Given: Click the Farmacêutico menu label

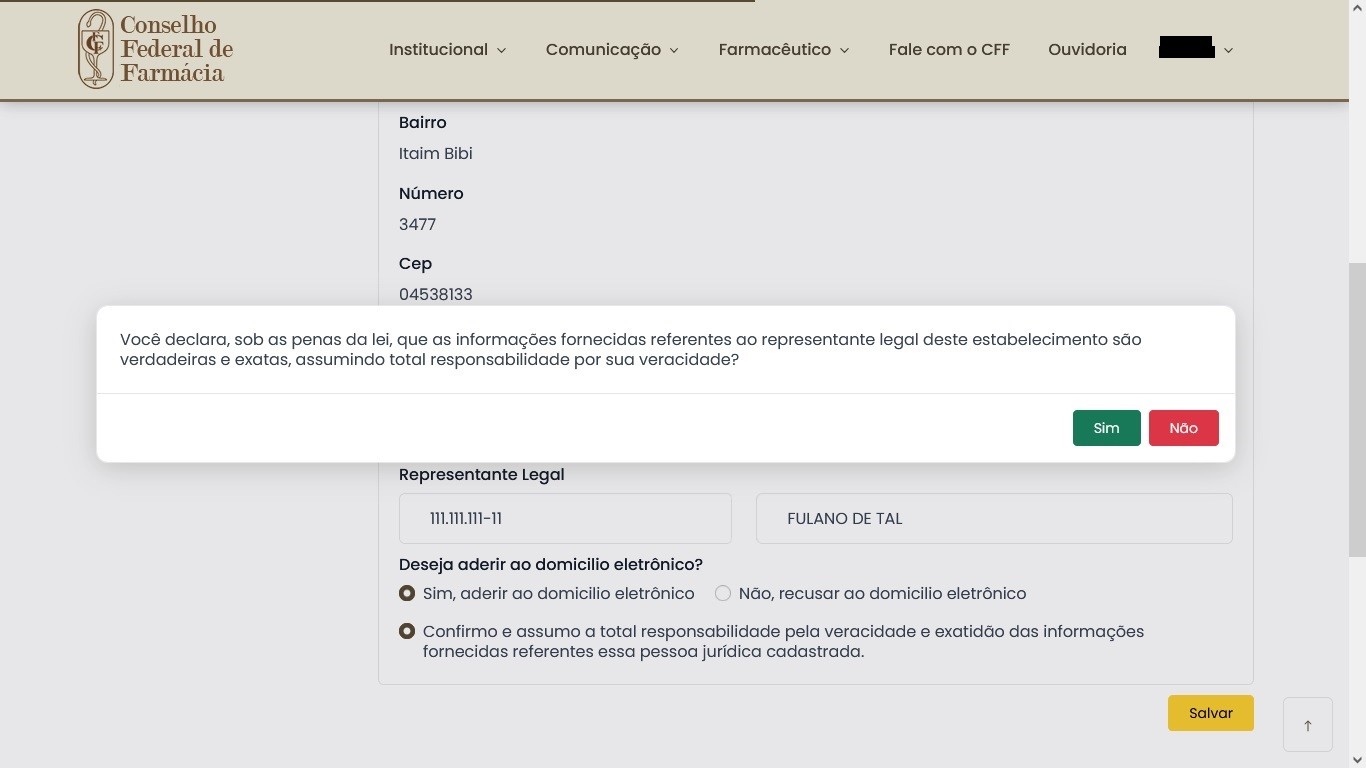Looking at the screenshot, I should coord(774,49).
